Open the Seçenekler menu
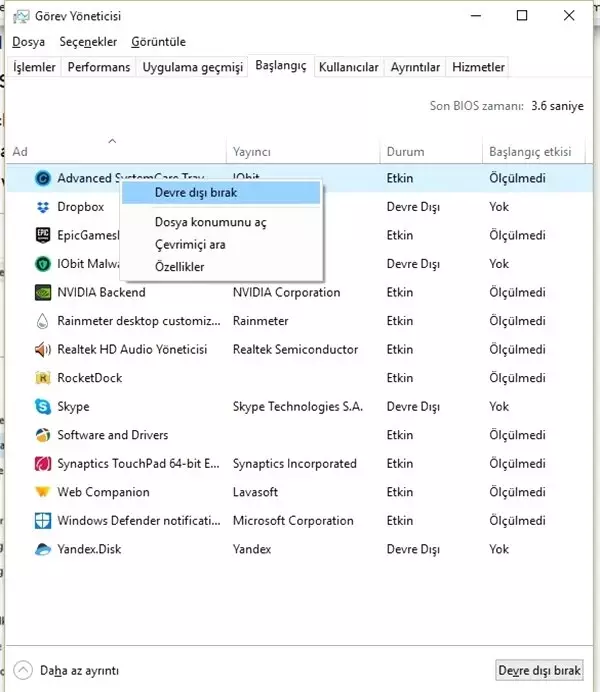The image size is (600, 692). tap(88, 42)
